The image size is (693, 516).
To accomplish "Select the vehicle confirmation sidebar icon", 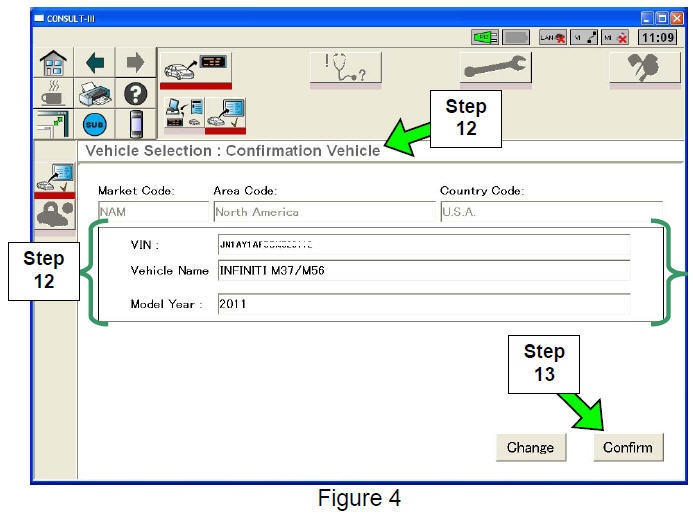I will pyautogui.click(x=56, y=178).
